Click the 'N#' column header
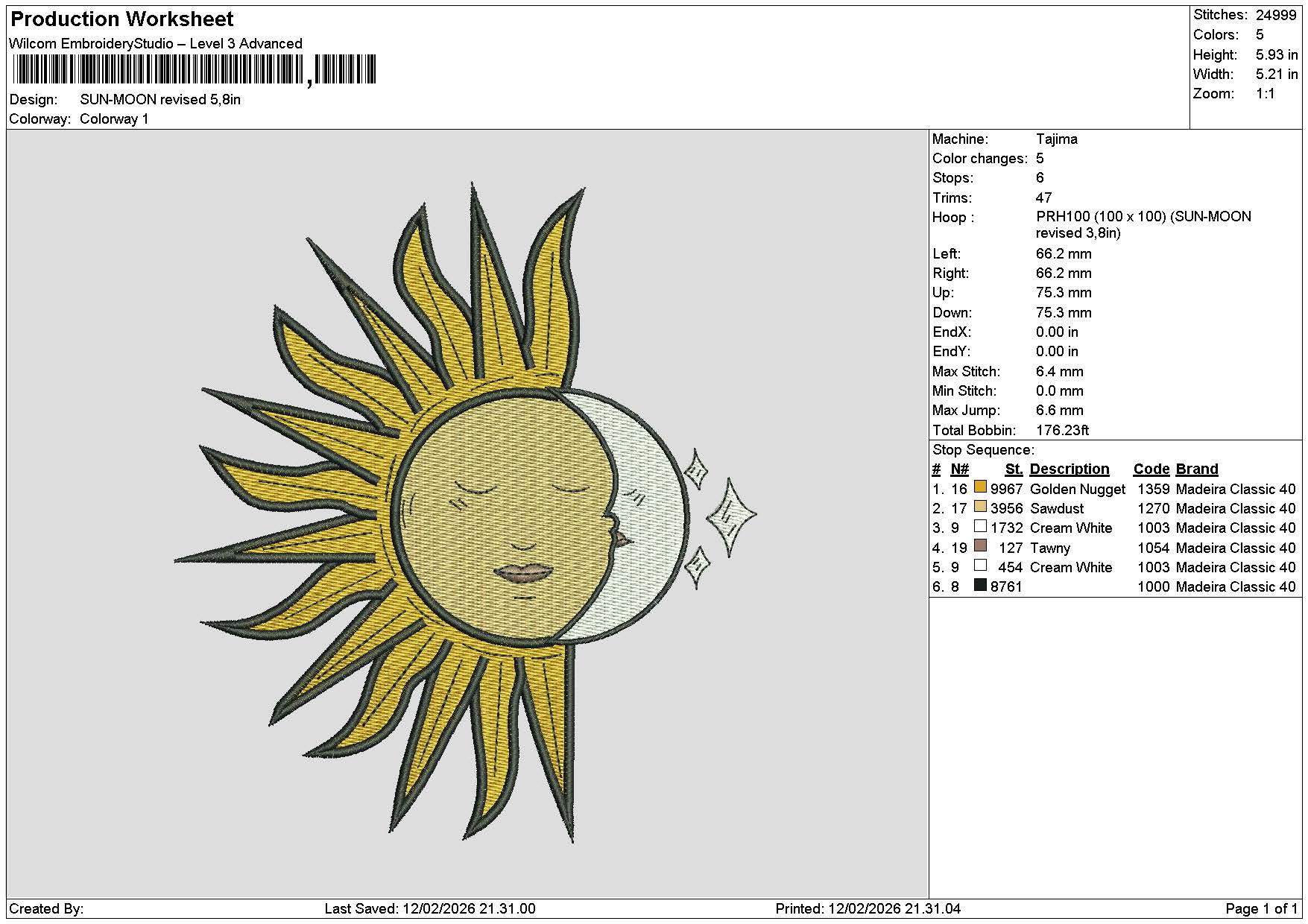Screen dimensions: 1308x924 (x=959, y=469)
